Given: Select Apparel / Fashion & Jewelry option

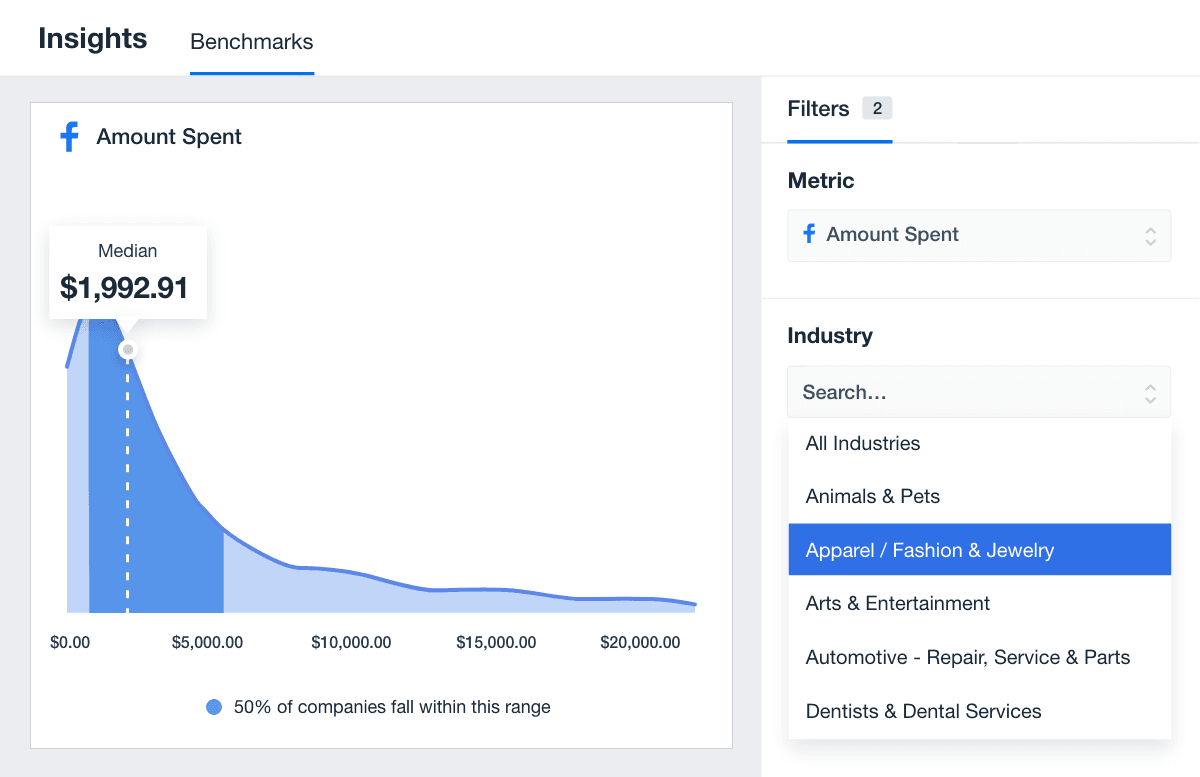Looking at the screenshot, I should (x=929, y=550).
